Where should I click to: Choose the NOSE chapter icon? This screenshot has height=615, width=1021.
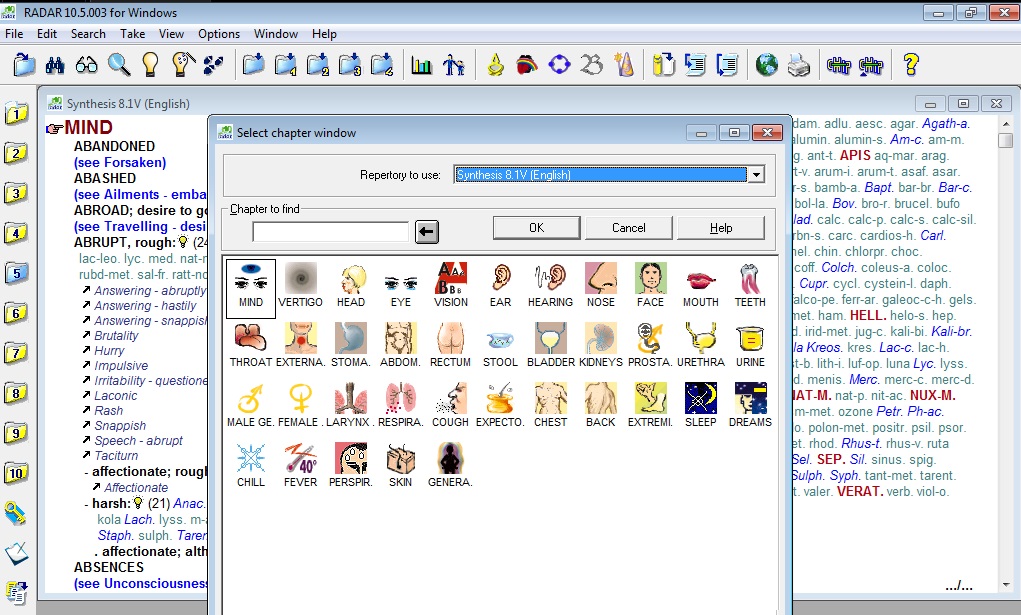click(x=600, y=287)
